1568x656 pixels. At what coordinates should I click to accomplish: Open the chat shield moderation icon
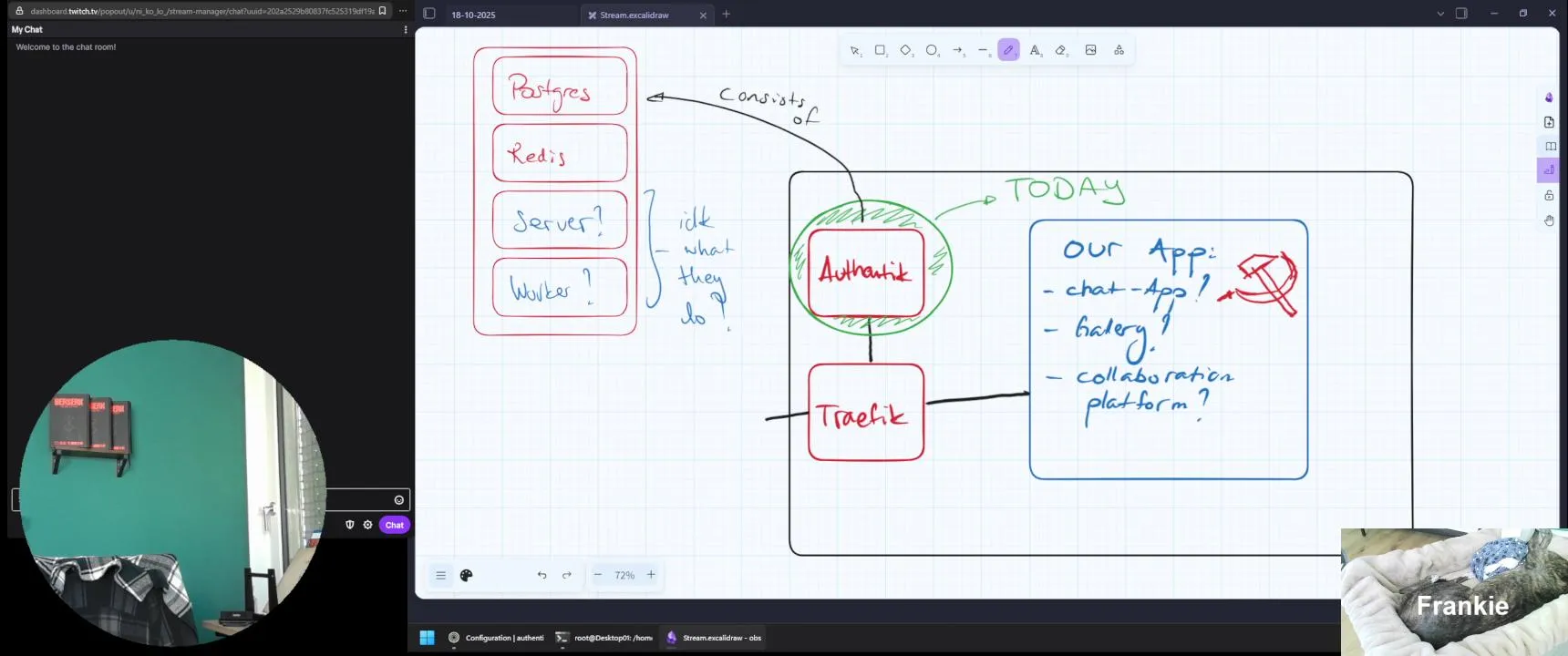(x=349, y=525)
